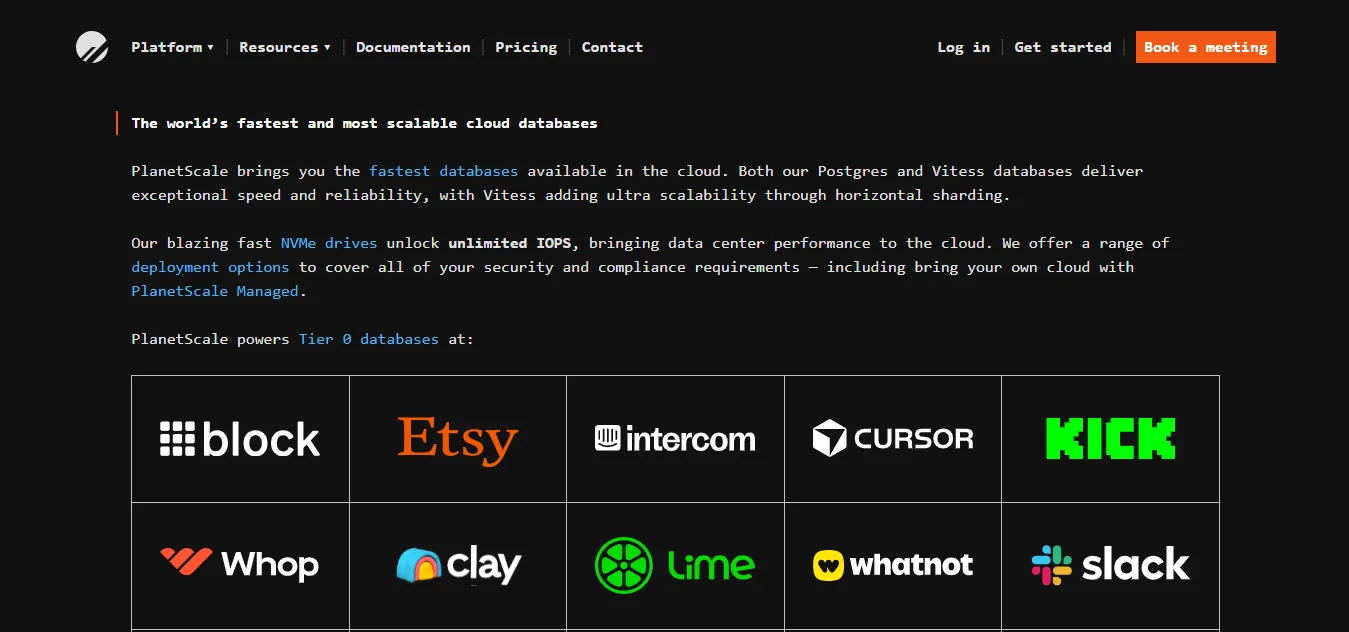Click the Log in link
The height and width of the screenshot is (632, 1349).
pos(964,47)
